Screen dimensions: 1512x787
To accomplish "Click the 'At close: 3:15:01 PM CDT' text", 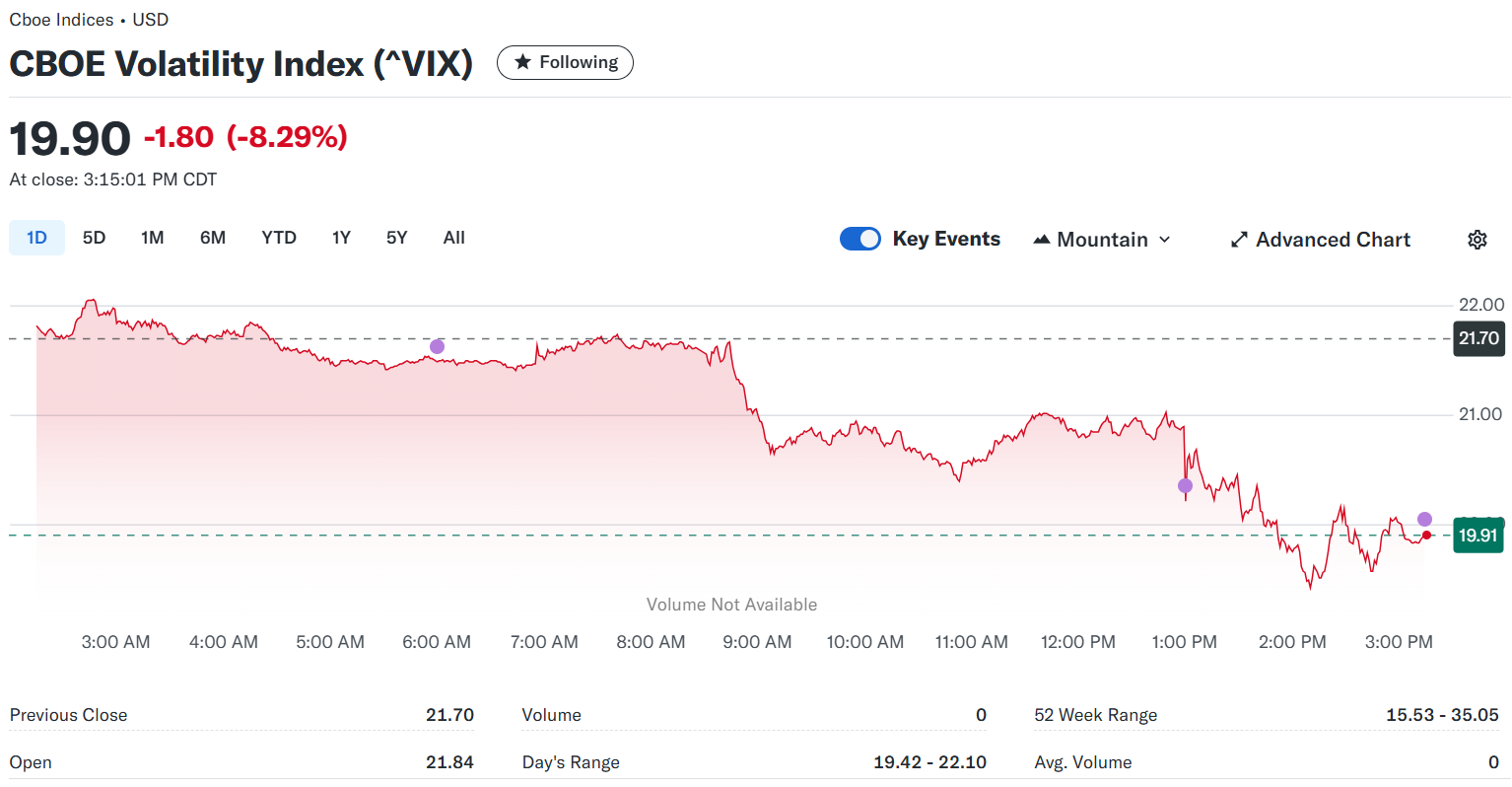I will tap(113, 179).
